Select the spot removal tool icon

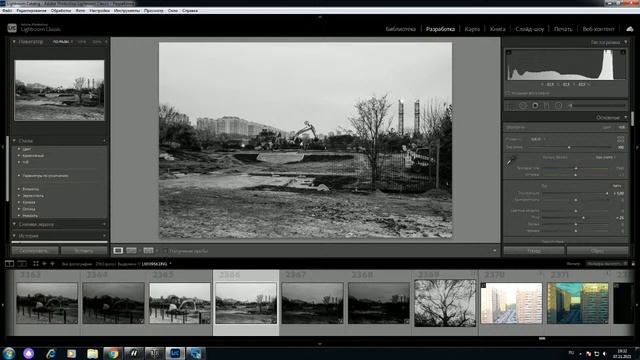[523, 106]
